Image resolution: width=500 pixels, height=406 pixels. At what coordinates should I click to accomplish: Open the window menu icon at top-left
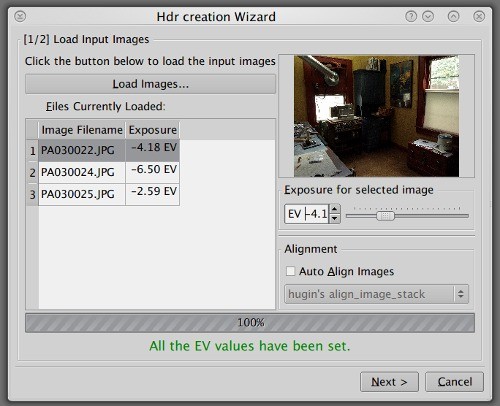coord(20,16)
